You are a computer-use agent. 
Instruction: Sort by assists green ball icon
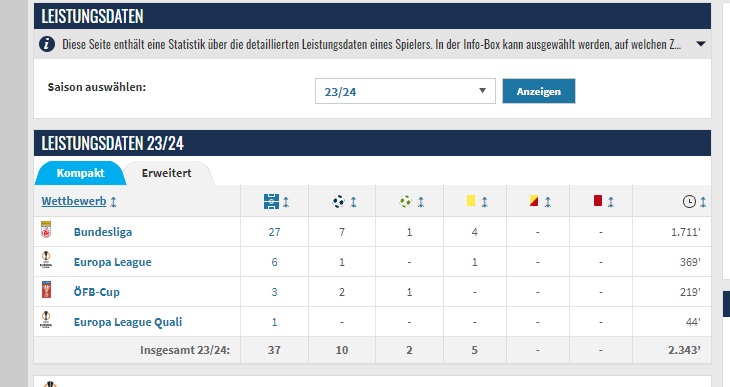406,202
